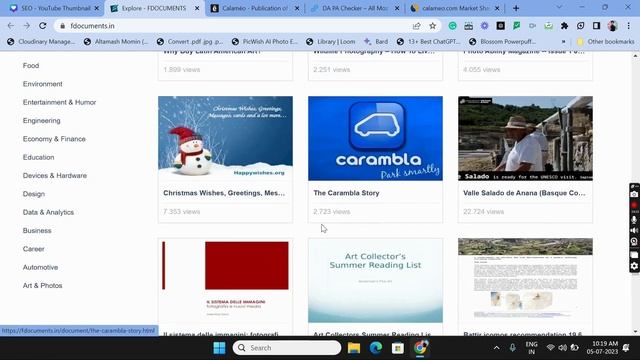The image size is (640, 360).
Task: Open recorder settings gear icon
Action: point(634,266)
